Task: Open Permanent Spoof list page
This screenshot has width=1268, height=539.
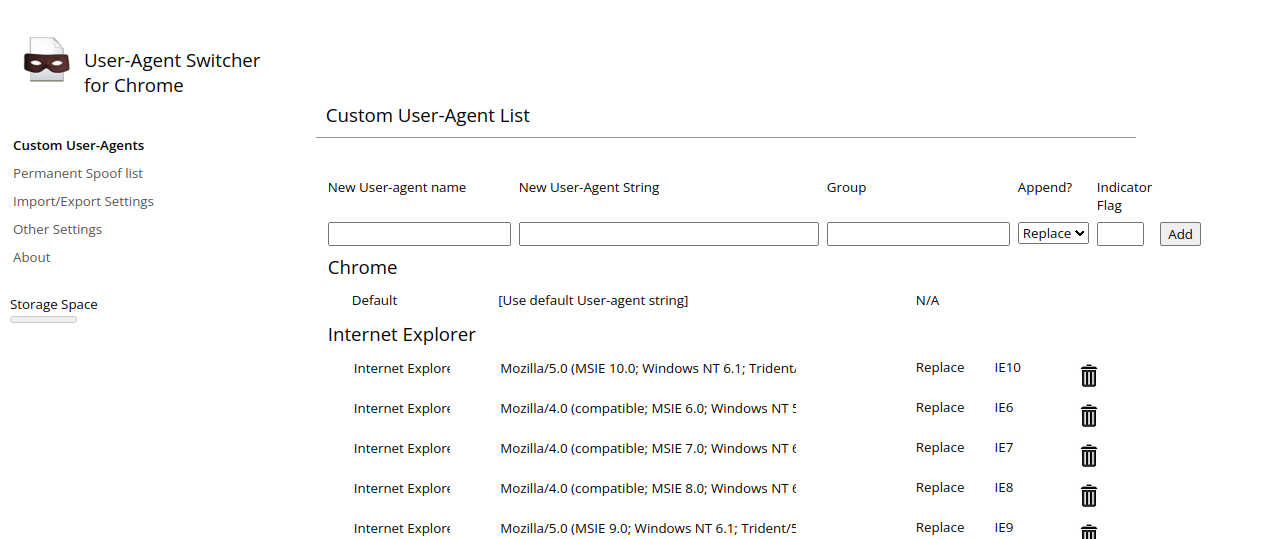Action: click(x=78, y=174)
